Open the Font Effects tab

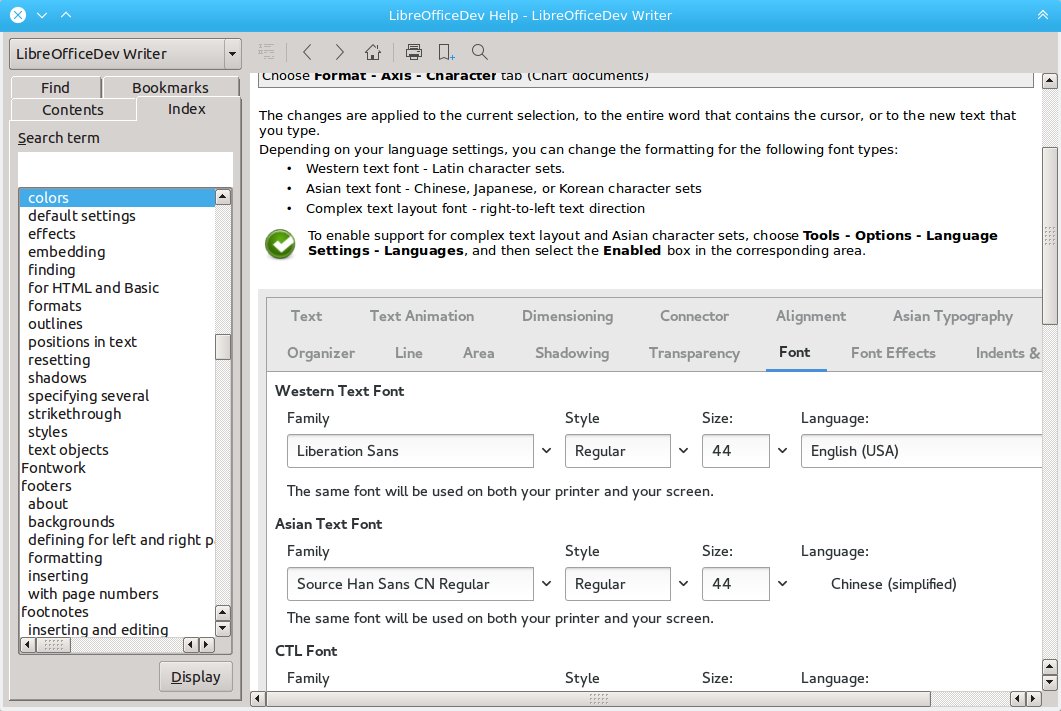[893, 352]
